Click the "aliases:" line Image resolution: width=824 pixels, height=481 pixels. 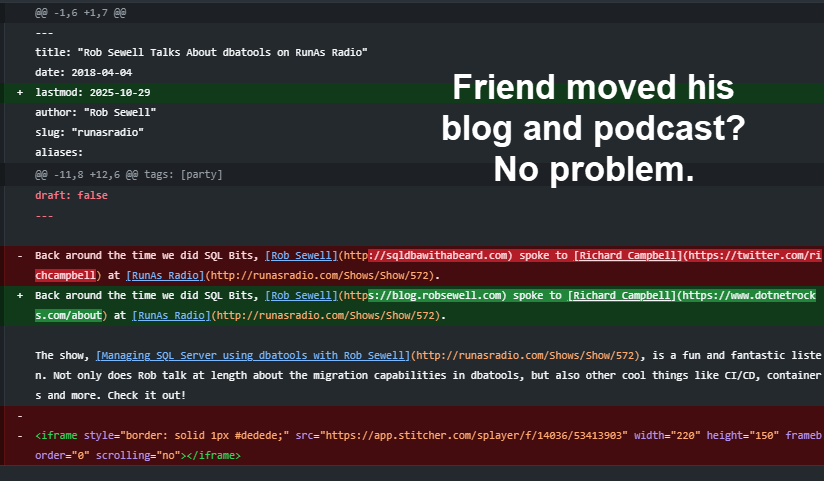click(59, 152)
